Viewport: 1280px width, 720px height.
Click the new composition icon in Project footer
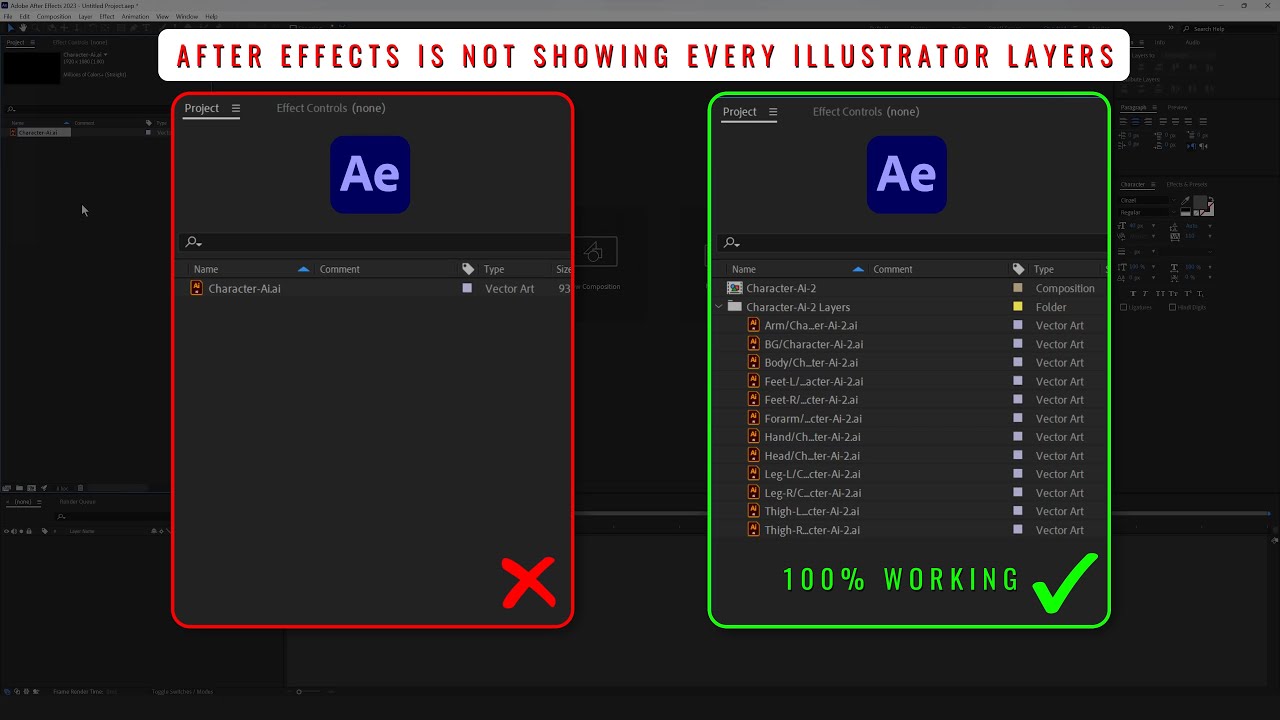31,488
